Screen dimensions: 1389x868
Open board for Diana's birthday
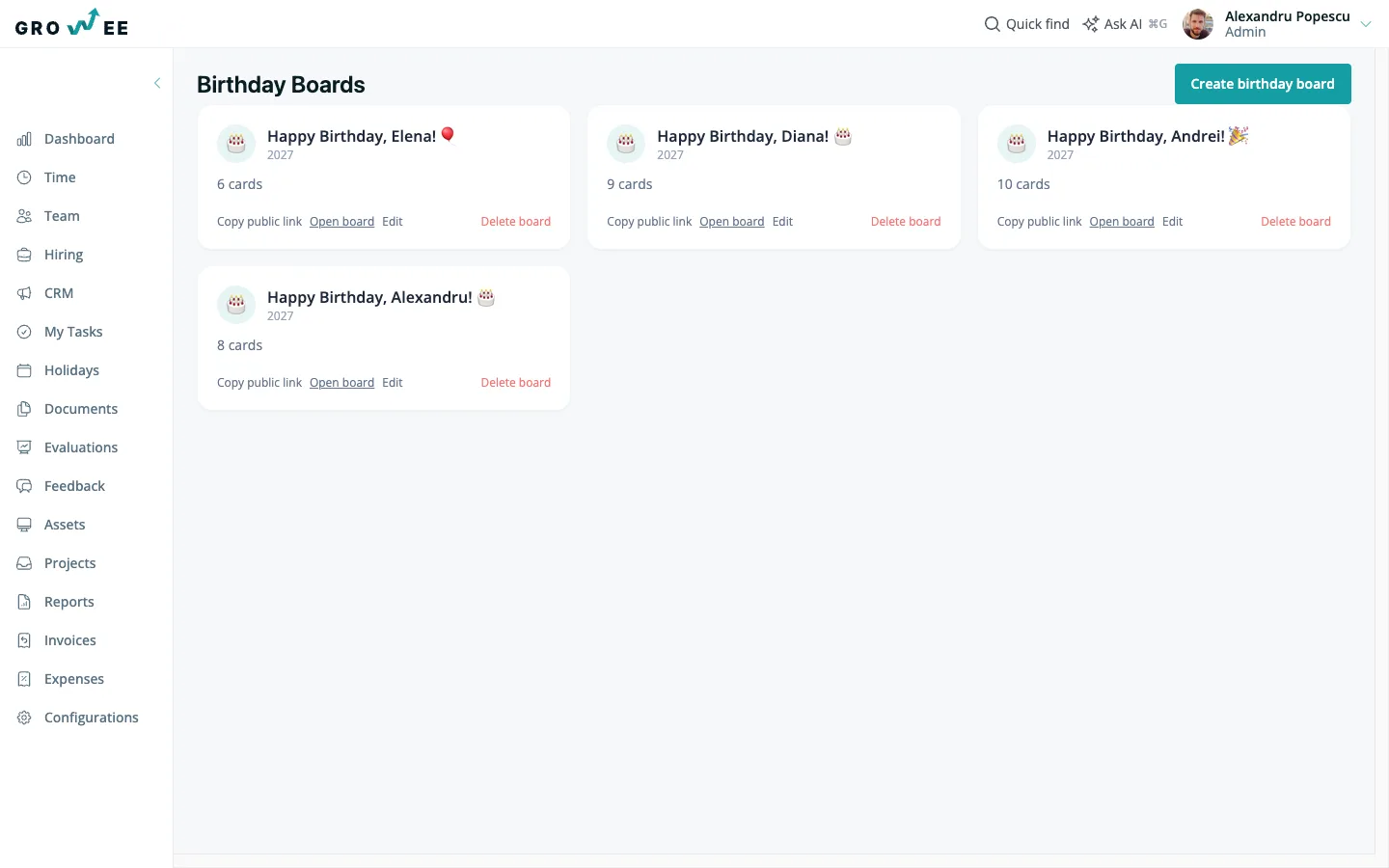tap(732, 222)
